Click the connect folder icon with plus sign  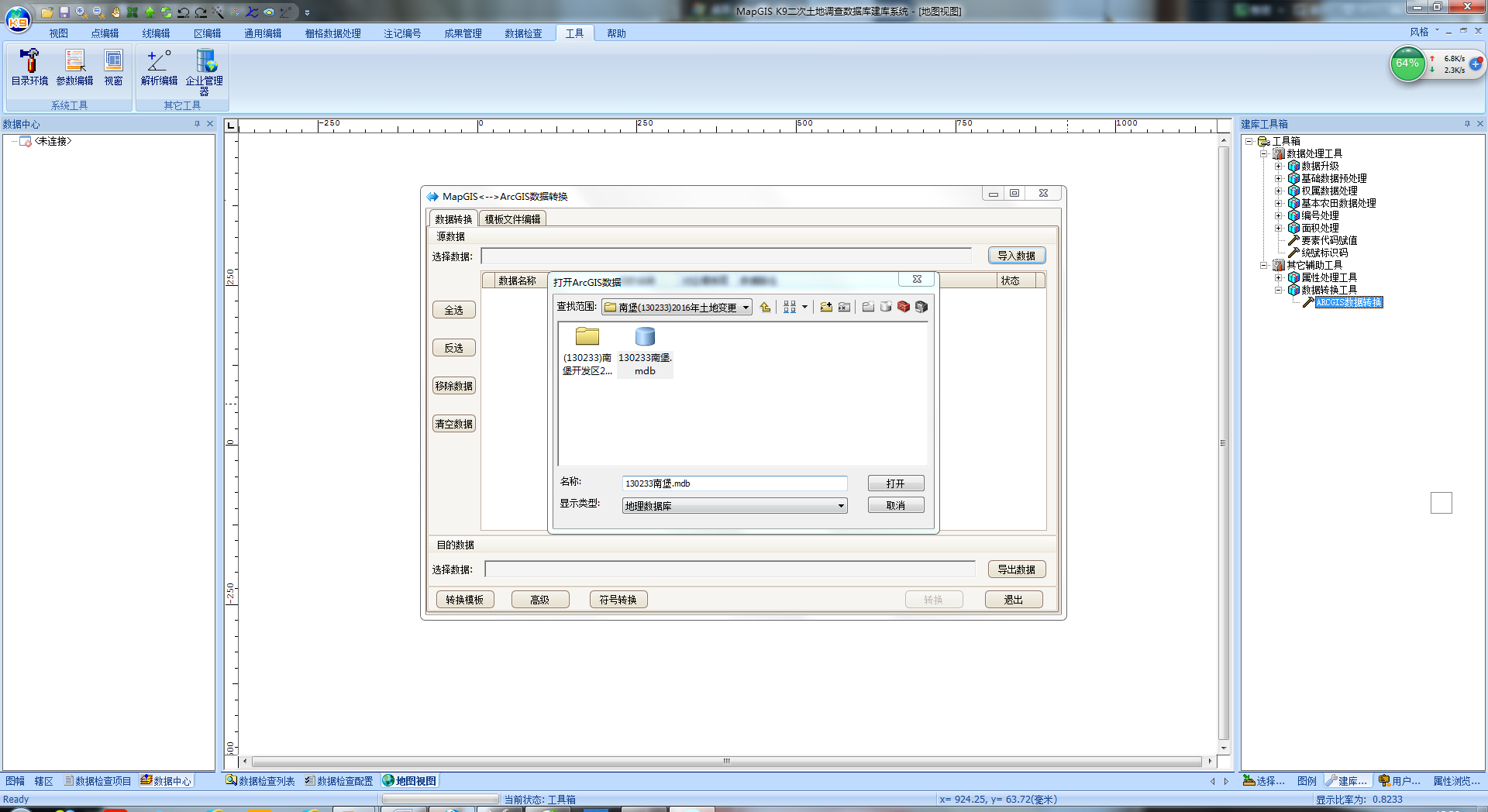pyautogui.click(x=826, y=307)
